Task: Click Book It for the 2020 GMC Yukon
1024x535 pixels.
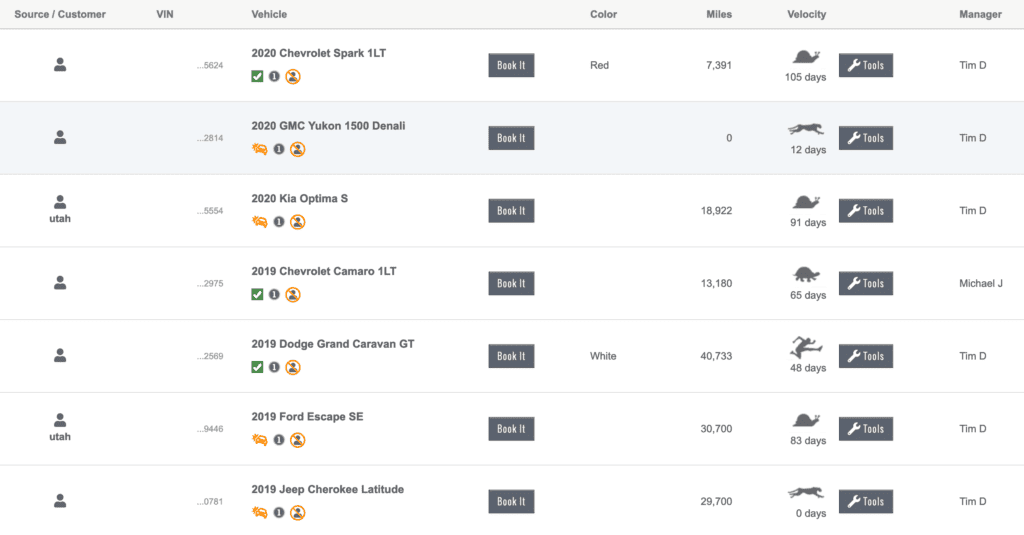Action: [511, 138]
